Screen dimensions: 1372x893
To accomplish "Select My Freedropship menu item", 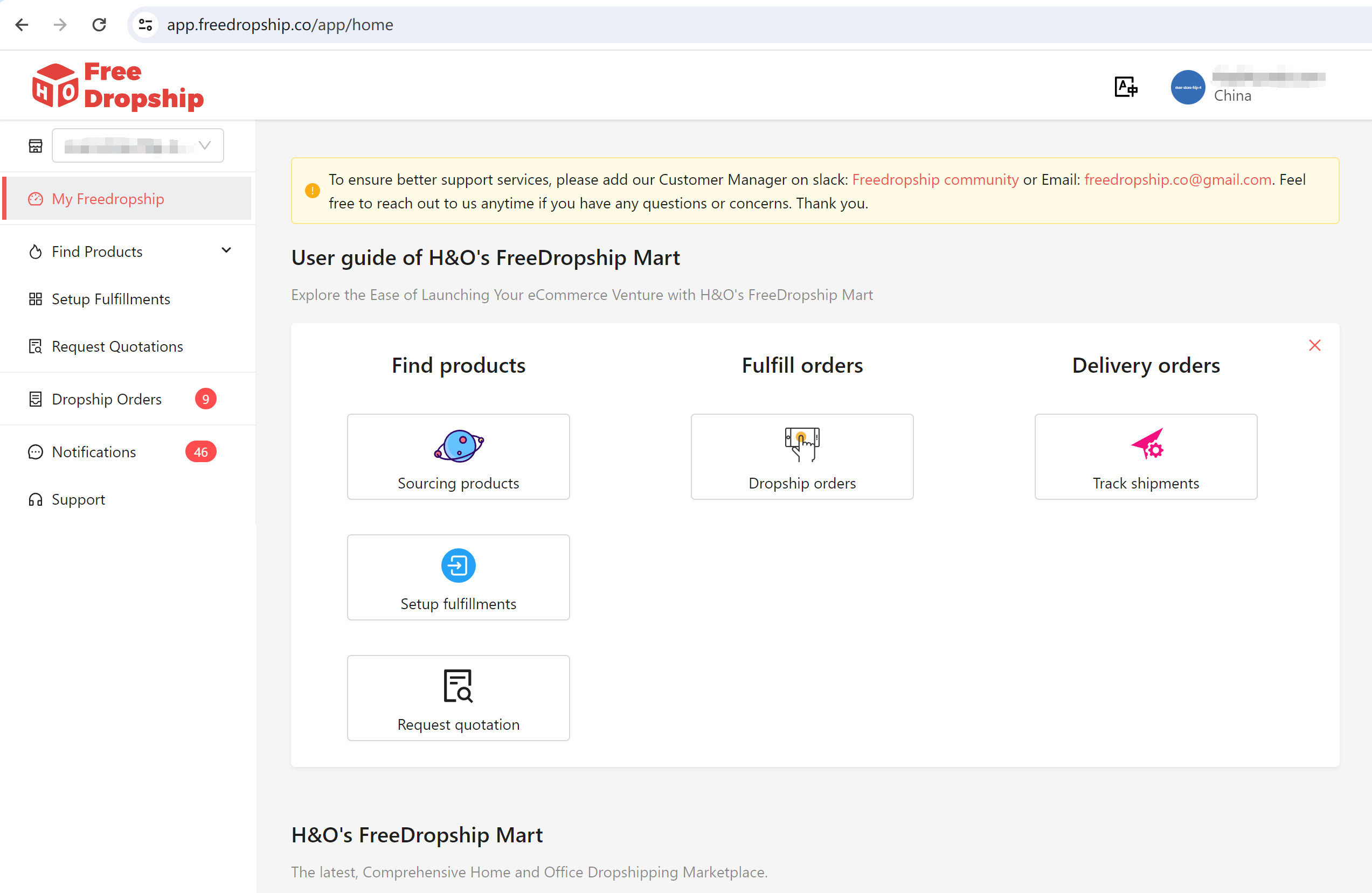I will tap(127, 199).
